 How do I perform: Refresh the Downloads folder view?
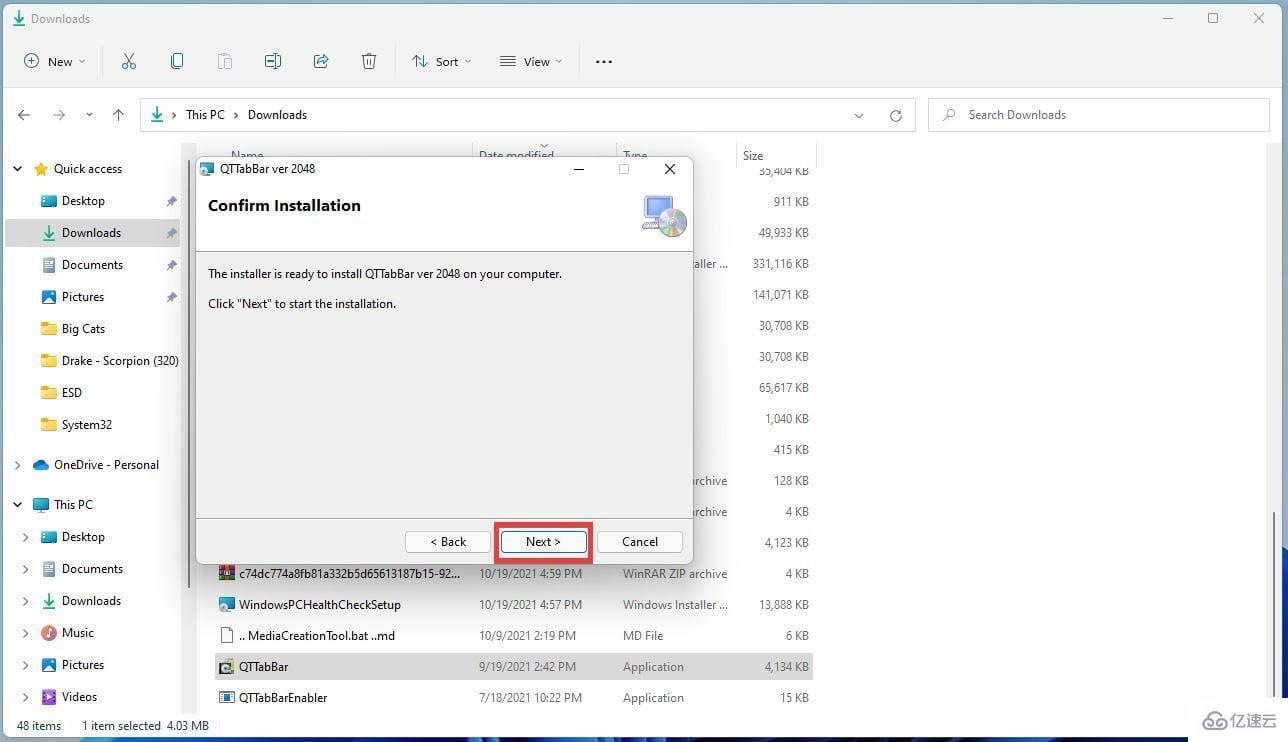pos(896,115)
